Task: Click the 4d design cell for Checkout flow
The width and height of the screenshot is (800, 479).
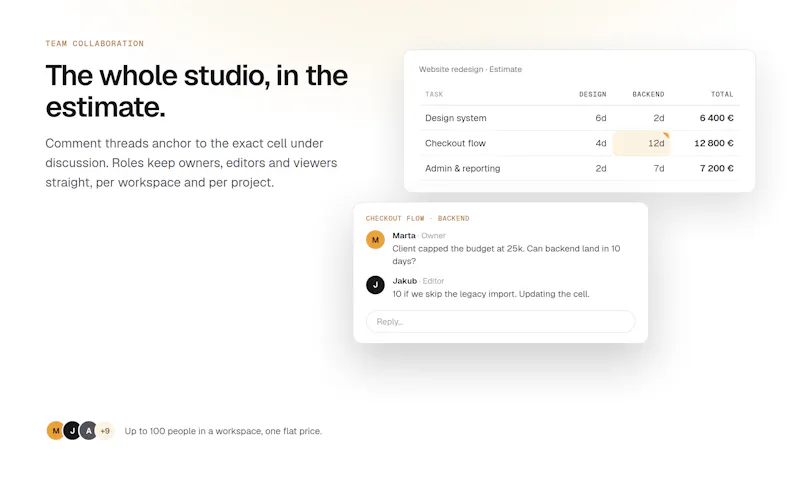Action: [x=601, y=143]
